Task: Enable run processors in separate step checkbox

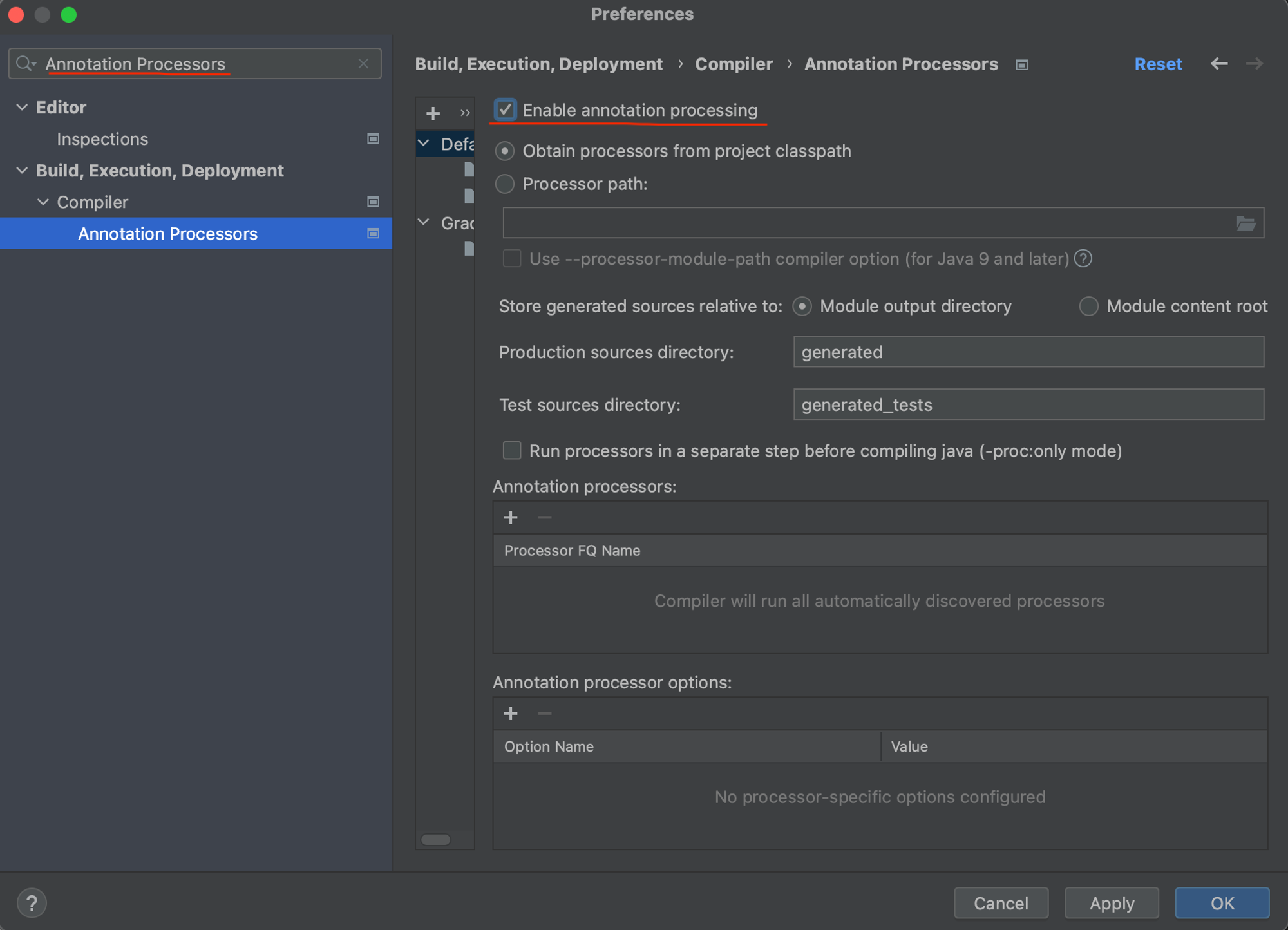Action: click(512, 450)
